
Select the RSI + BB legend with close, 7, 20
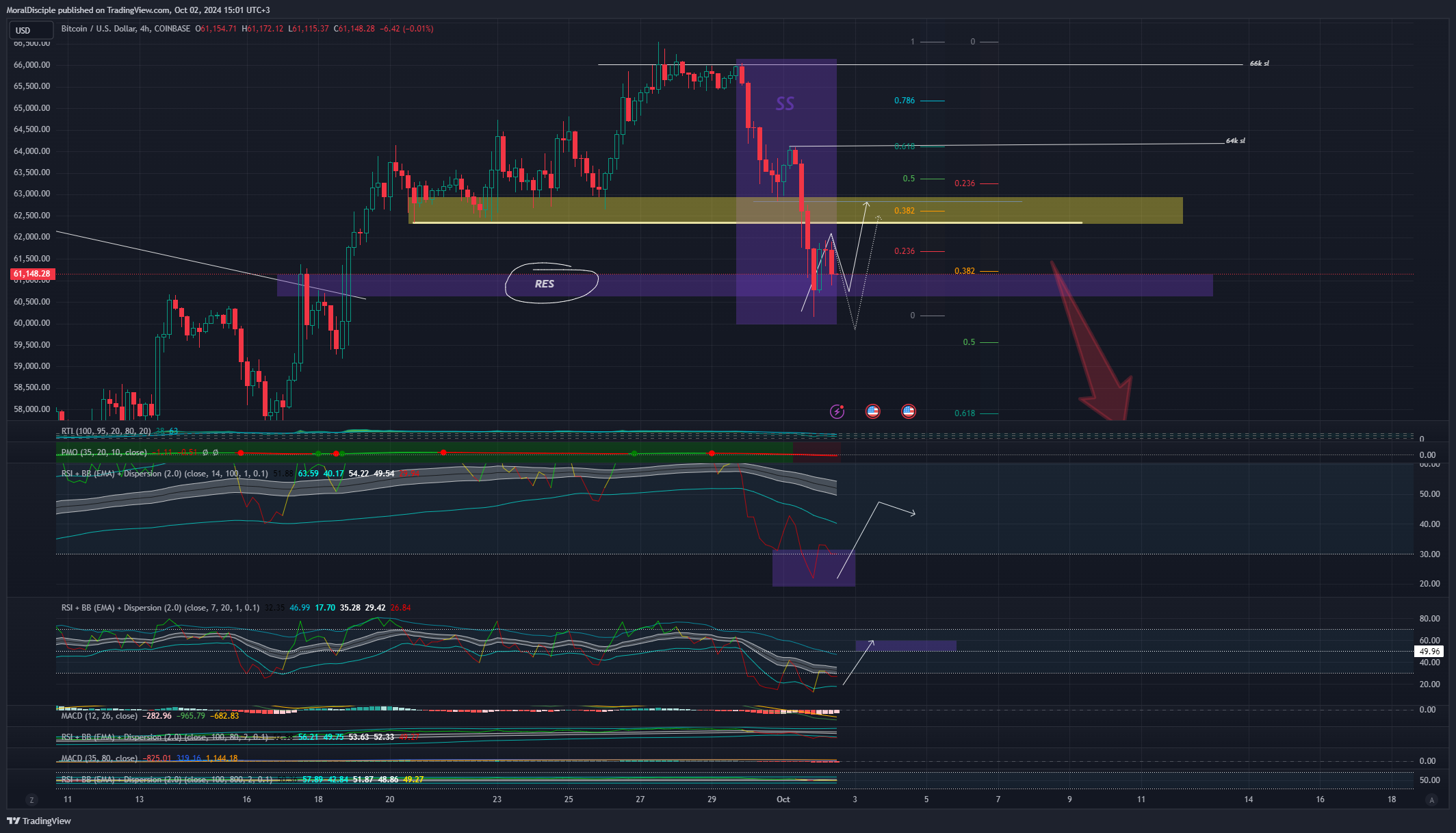coord(161,608)
